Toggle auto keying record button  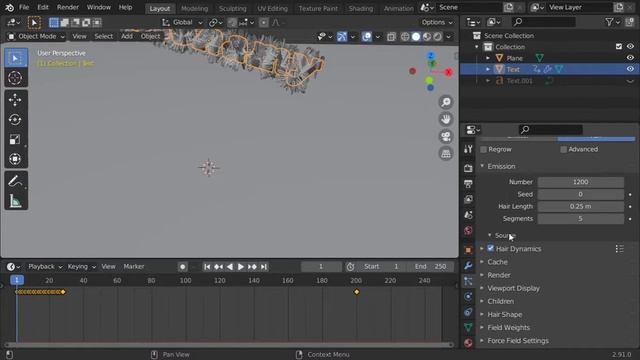182,267
